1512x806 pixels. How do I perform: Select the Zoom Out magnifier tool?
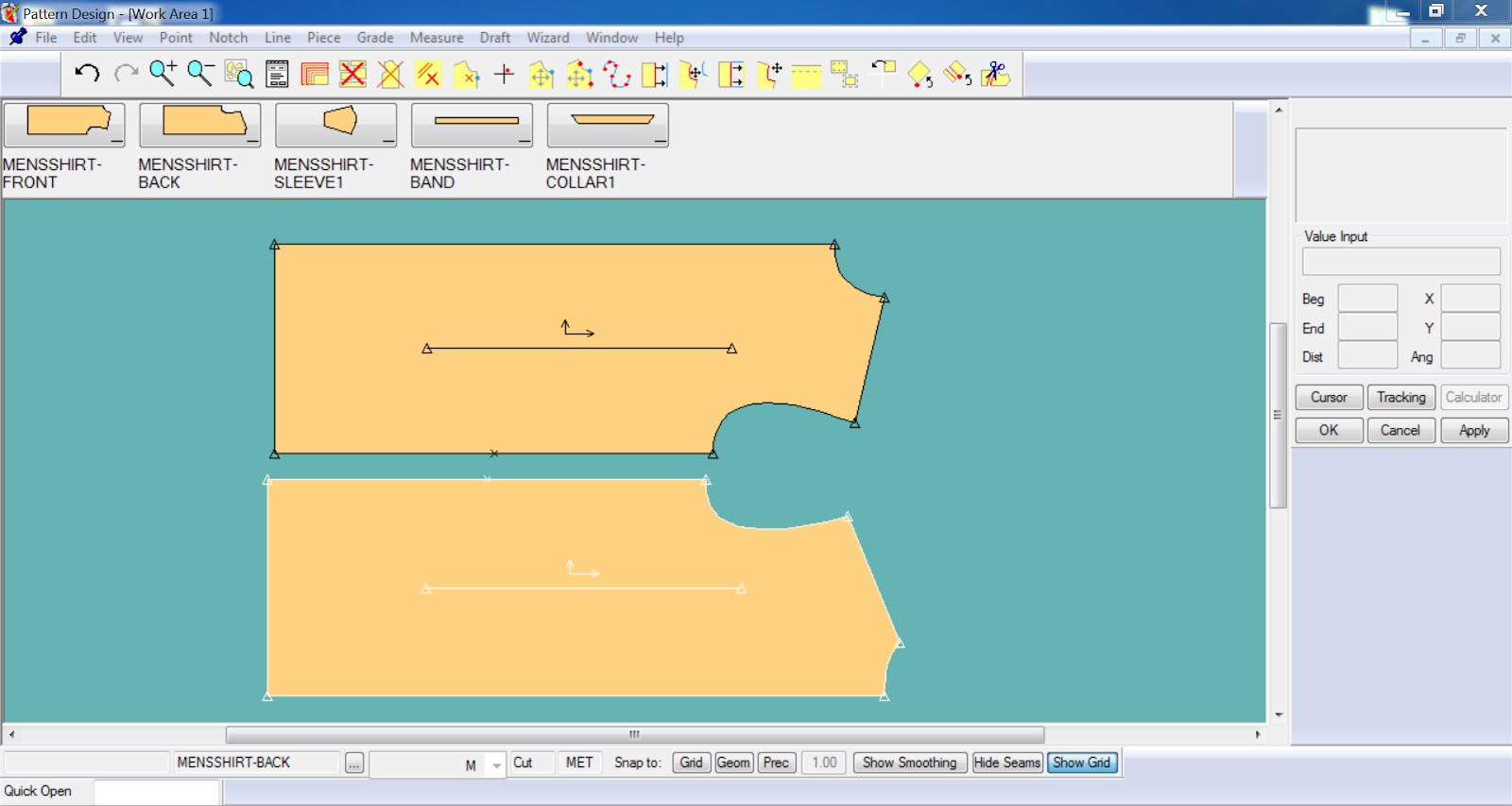200,74
